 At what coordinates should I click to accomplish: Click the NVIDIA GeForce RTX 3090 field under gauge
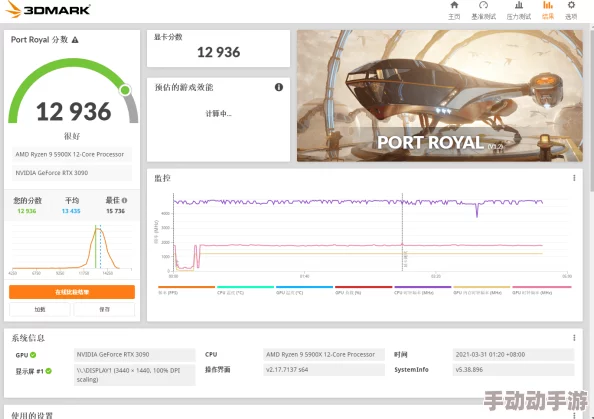72,173
